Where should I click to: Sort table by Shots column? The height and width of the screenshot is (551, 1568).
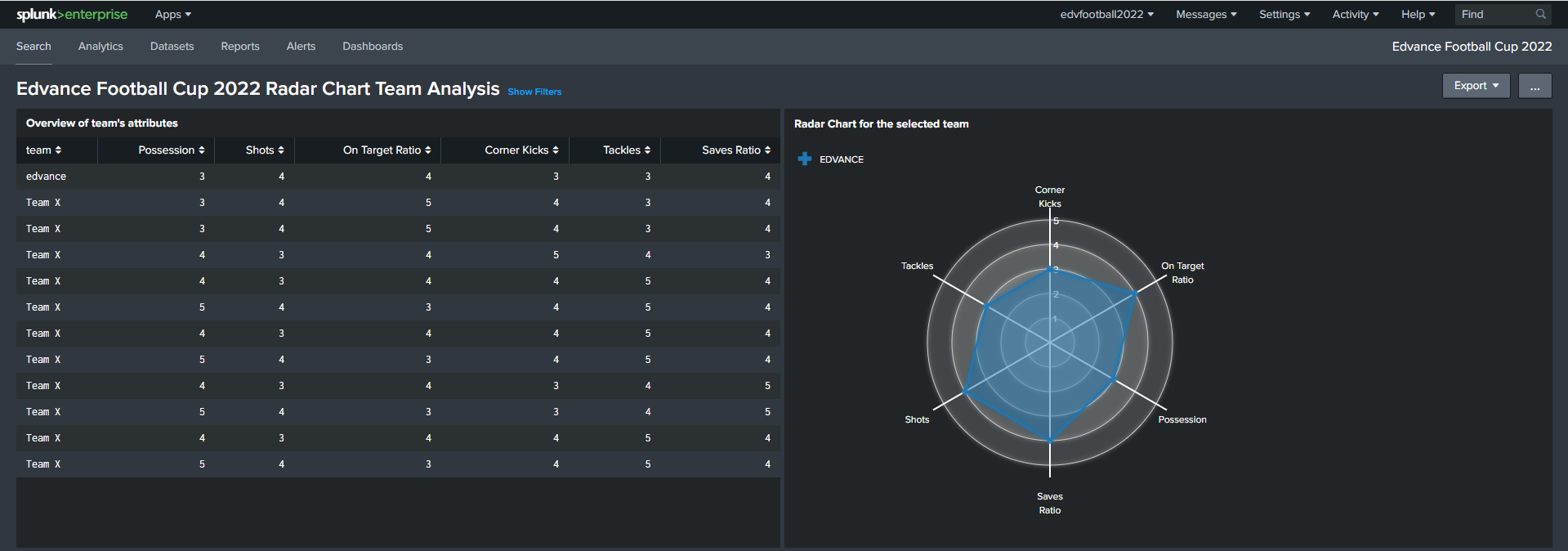(x=265, y=150)
